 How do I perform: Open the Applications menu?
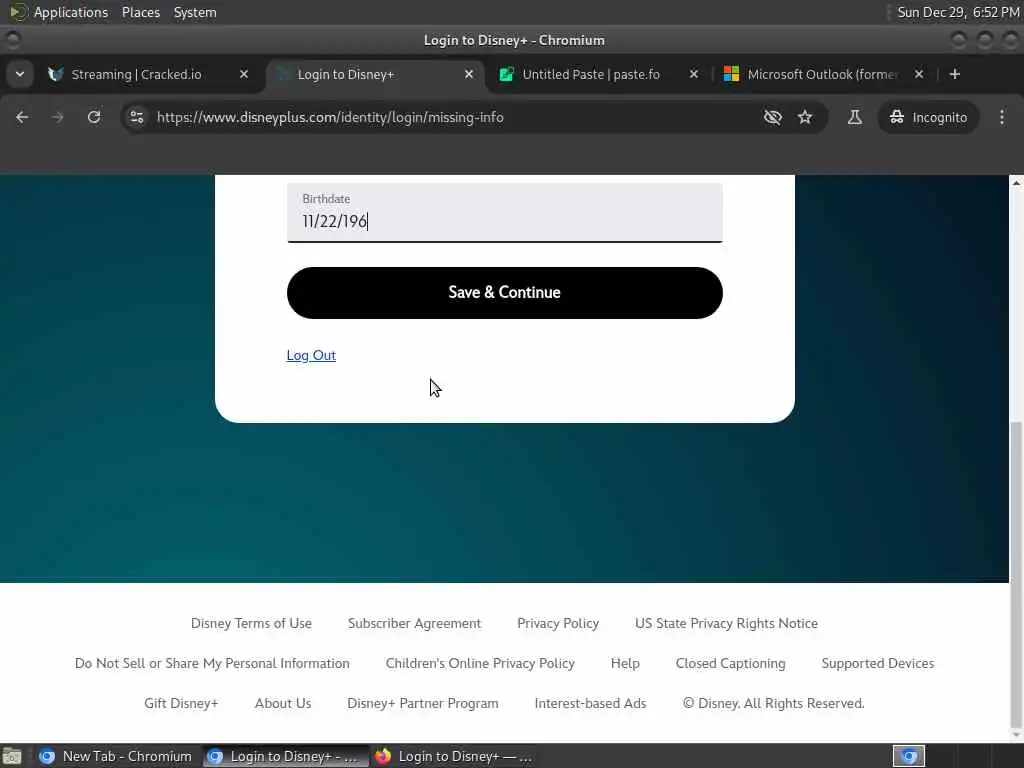tap(71, 12)
